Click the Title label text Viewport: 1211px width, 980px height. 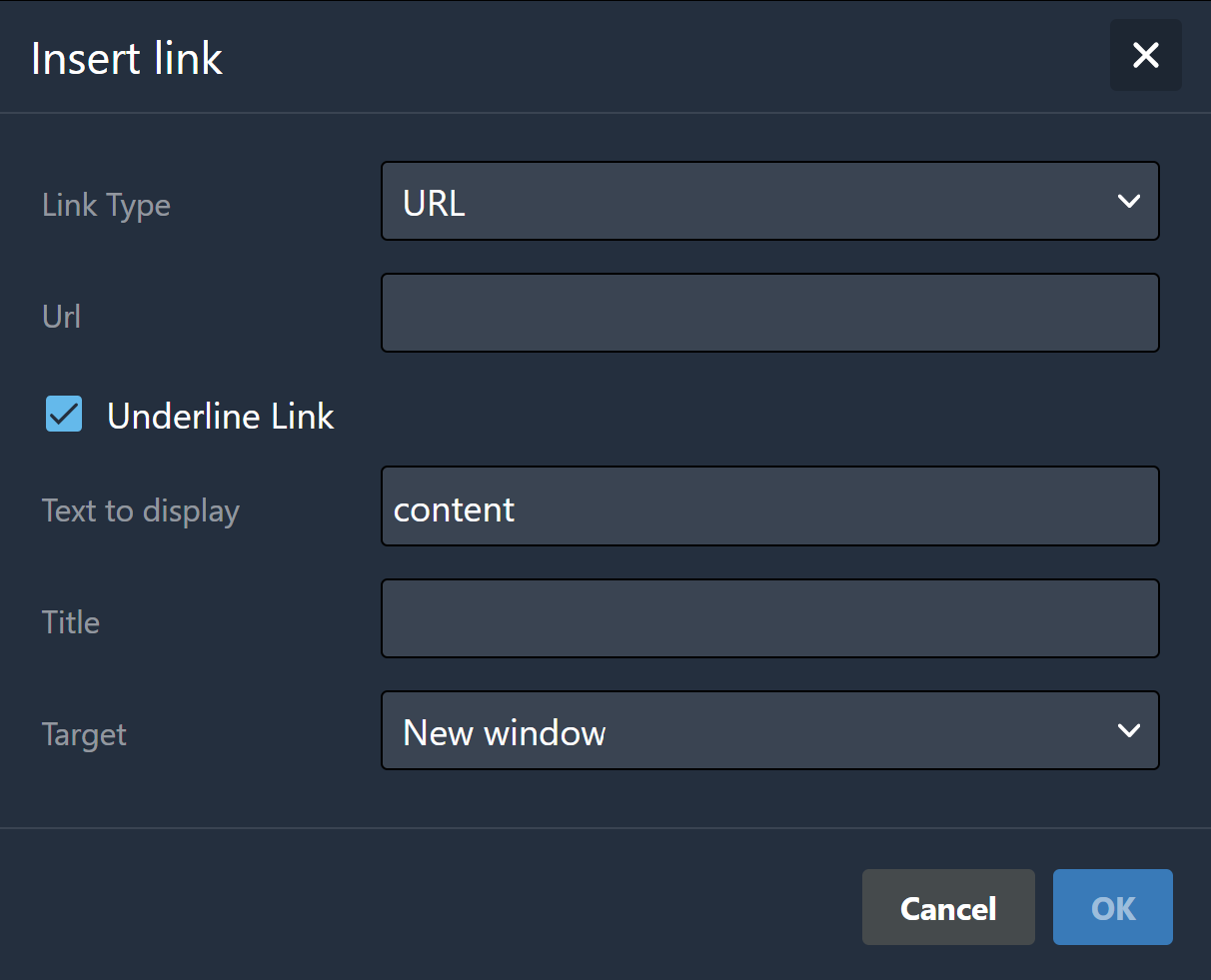pyautogui.click(x=71, y=622)
